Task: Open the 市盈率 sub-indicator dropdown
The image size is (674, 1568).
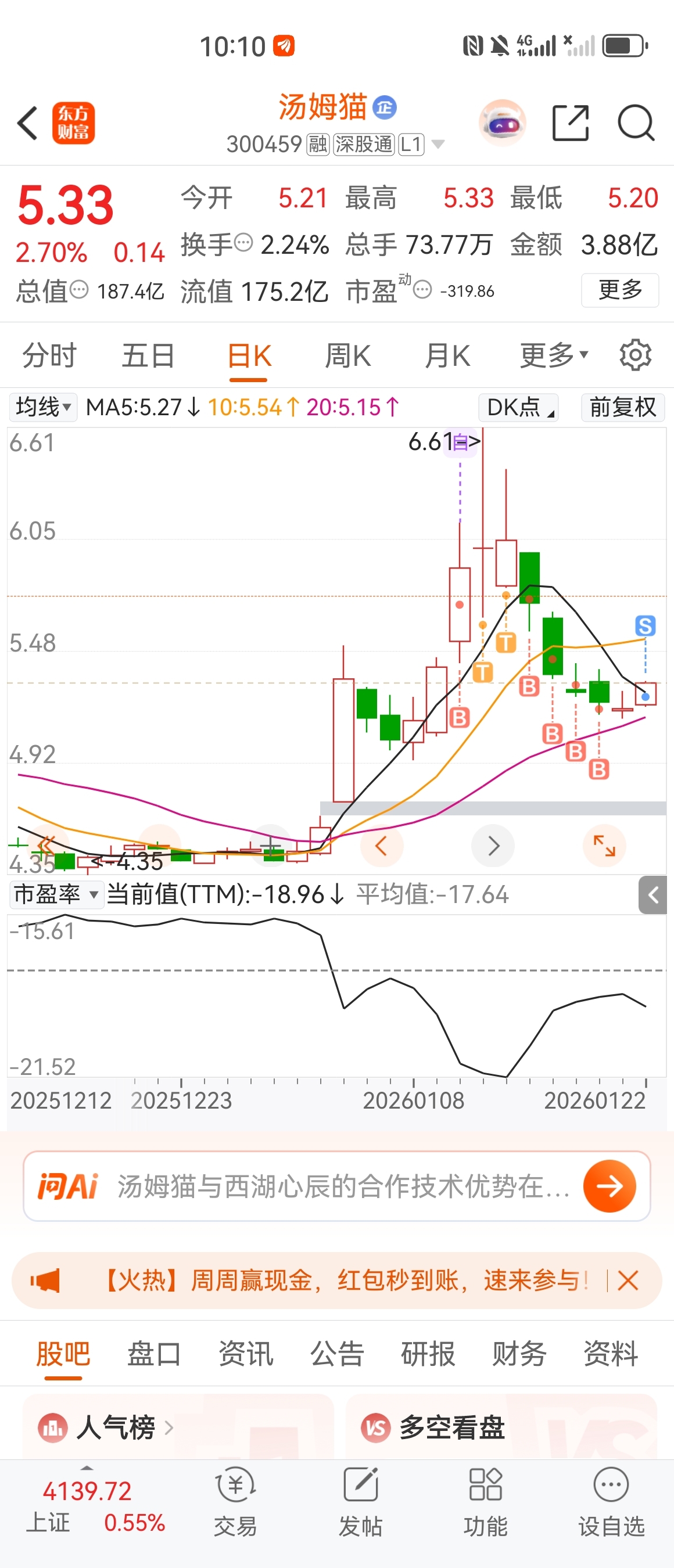Action: 56,895
